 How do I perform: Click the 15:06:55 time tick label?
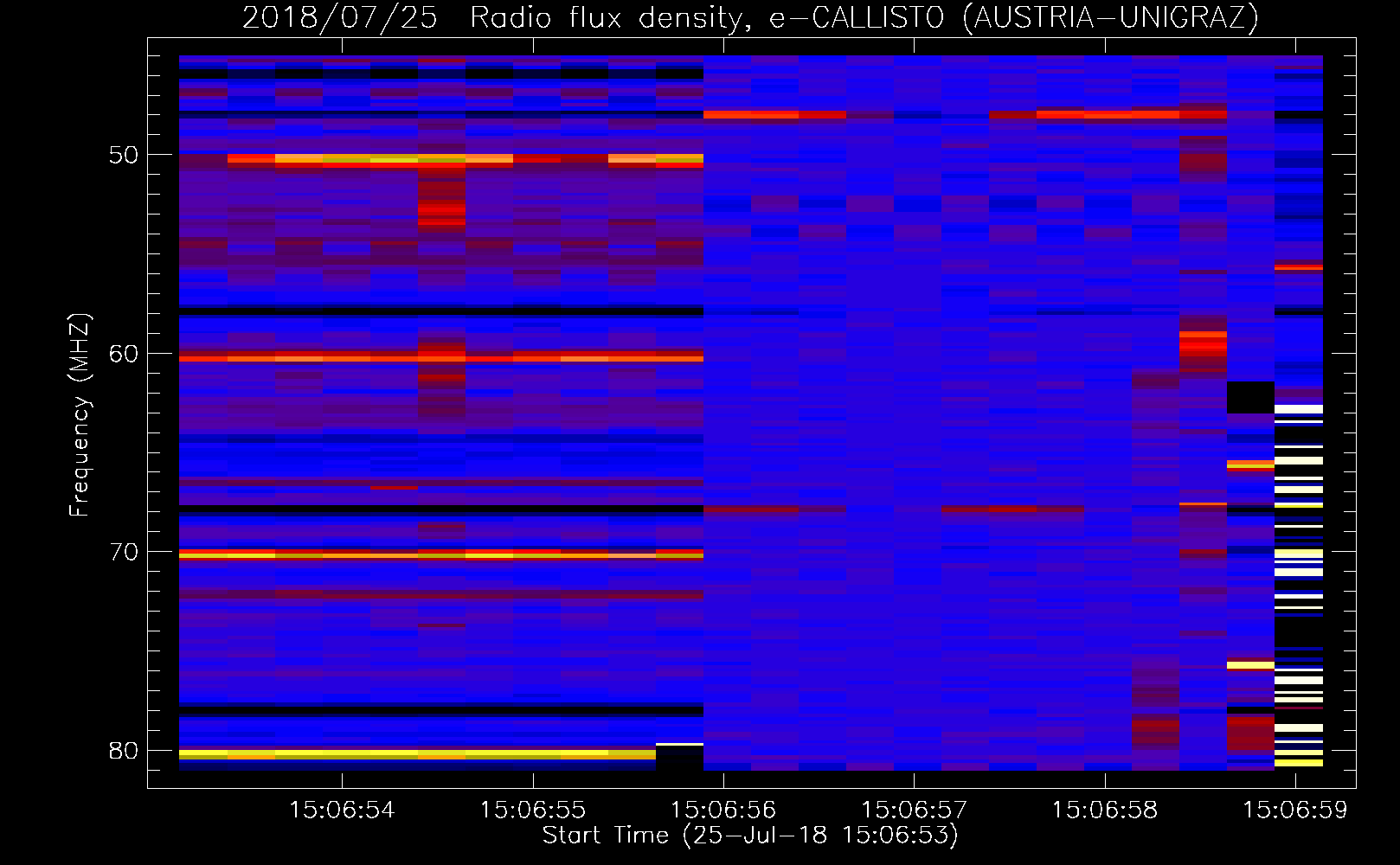pos(533,811)
